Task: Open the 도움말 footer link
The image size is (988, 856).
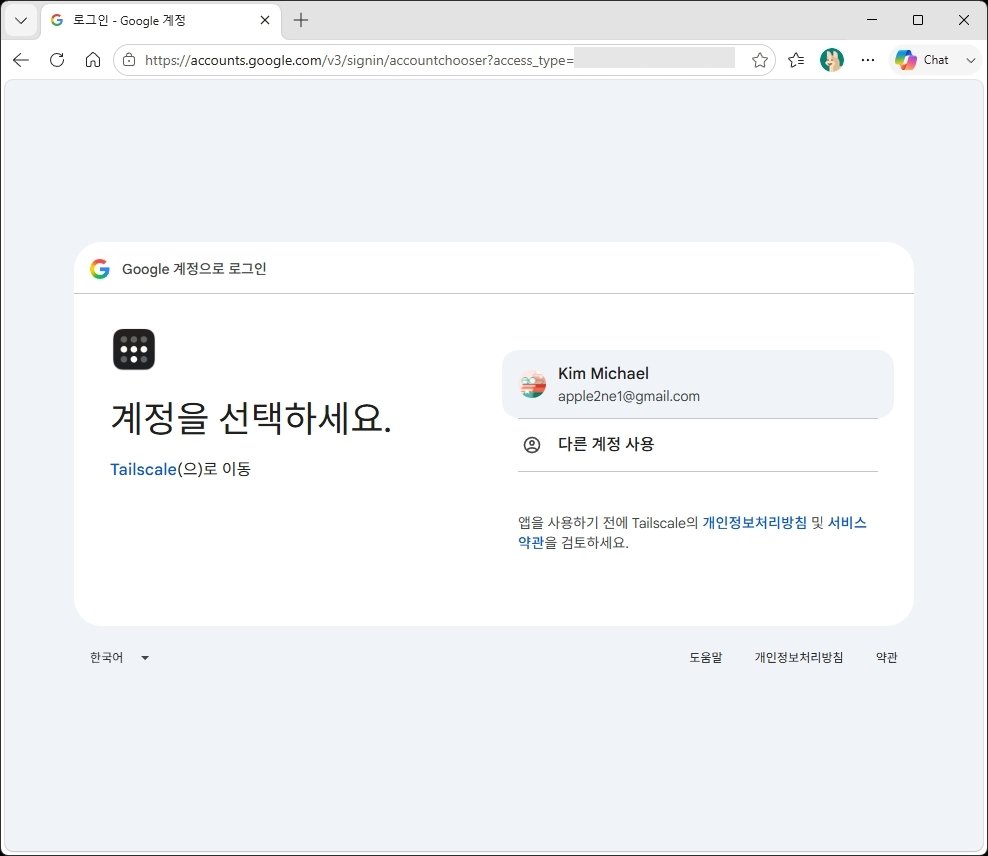Action: tap(706, 658)
